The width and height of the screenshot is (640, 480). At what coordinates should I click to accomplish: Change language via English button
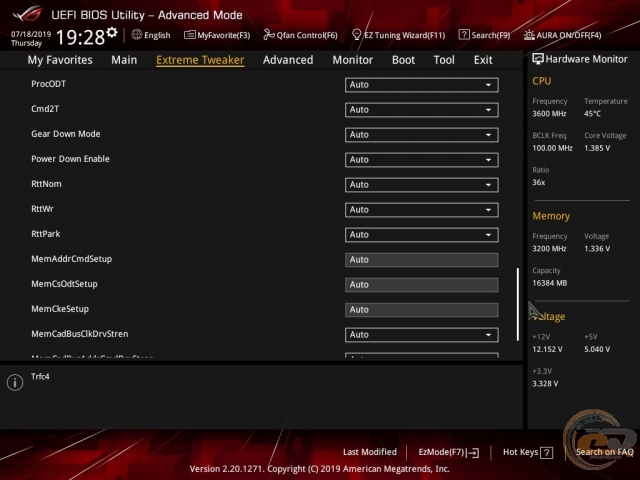(151, 35)
